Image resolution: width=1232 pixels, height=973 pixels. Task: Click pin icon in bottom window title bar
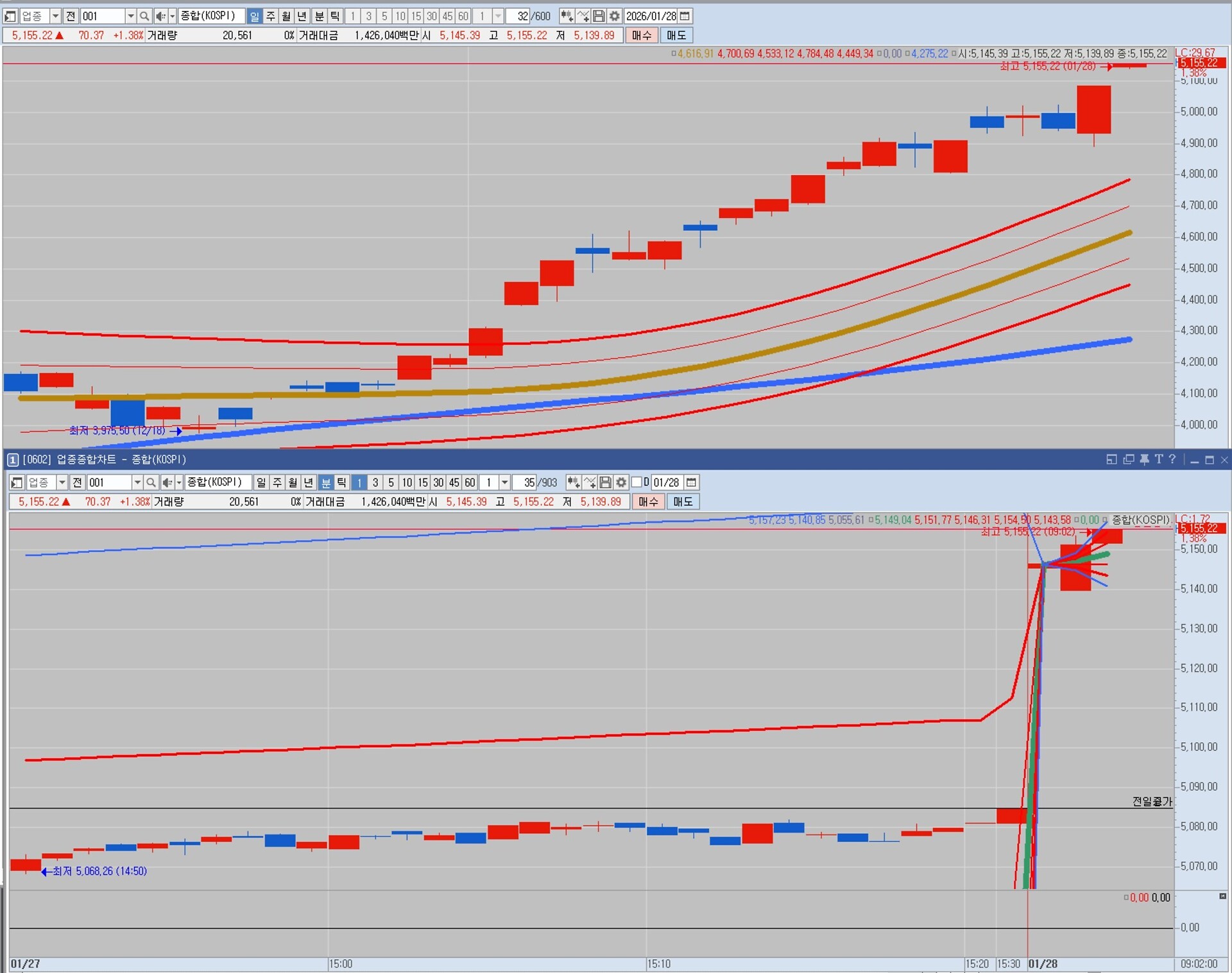1144,459
